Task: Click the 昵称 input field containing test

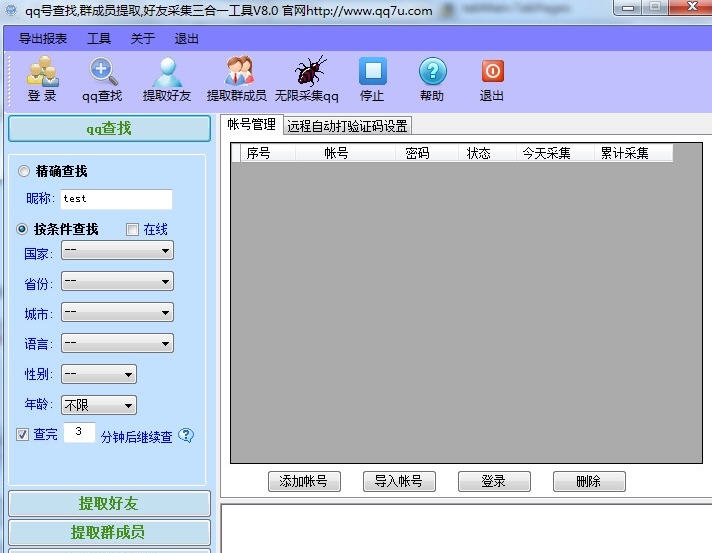Action: coord(116,199)
